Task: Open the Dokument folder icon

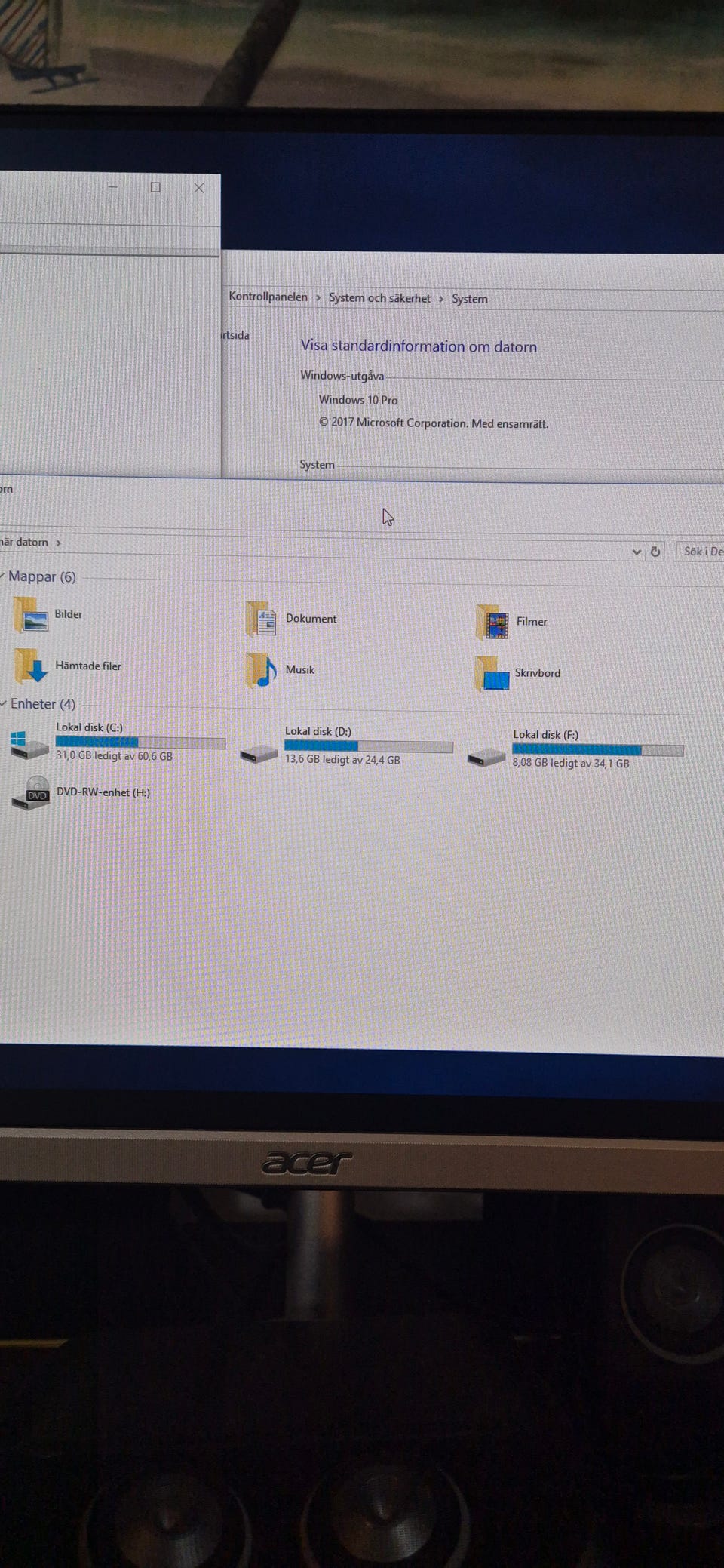Action: click(261, 620)
